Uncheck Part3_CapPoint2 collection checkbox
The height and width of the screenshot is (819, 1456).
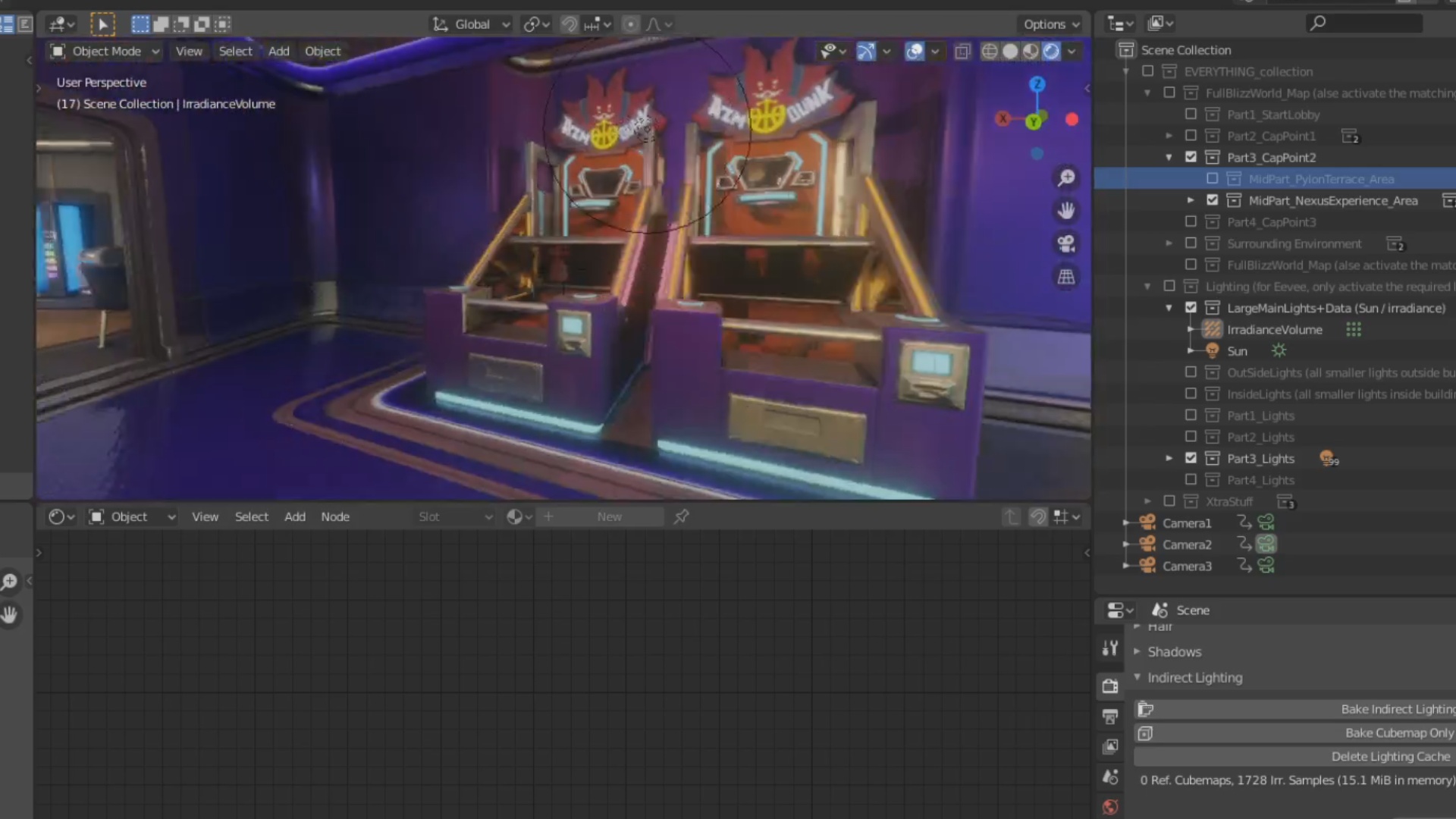[x=1191, y=157]
